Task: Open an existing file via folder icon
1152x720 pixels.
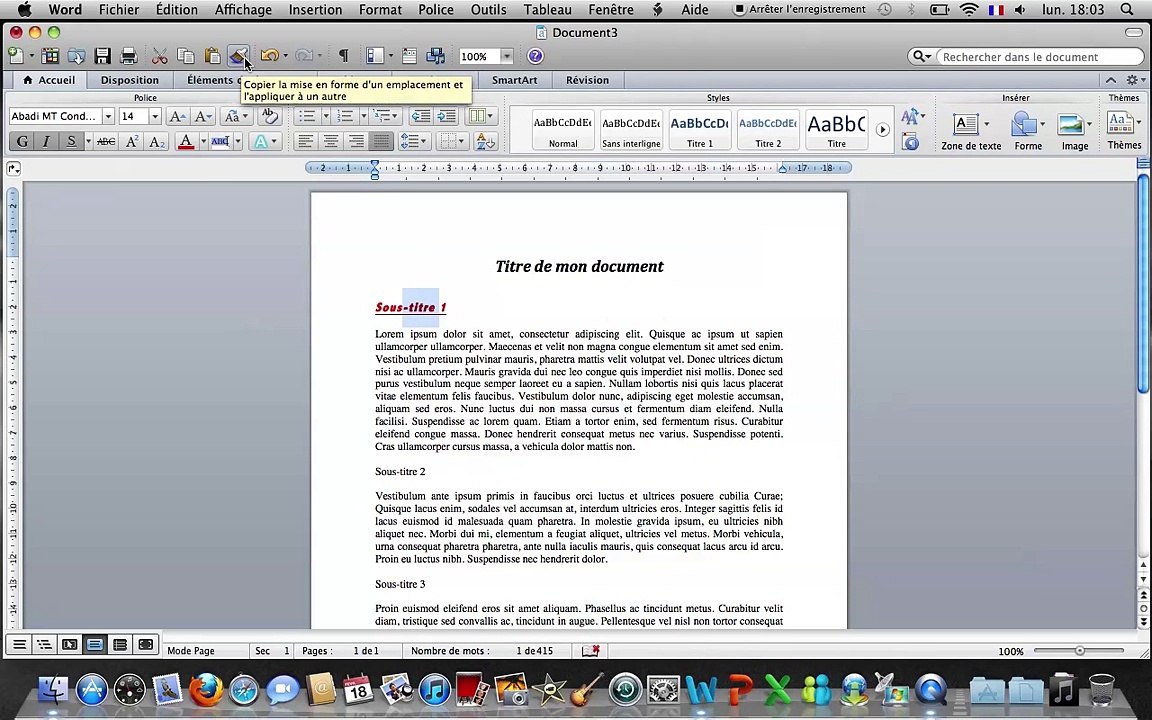Action: click(76, 56)
